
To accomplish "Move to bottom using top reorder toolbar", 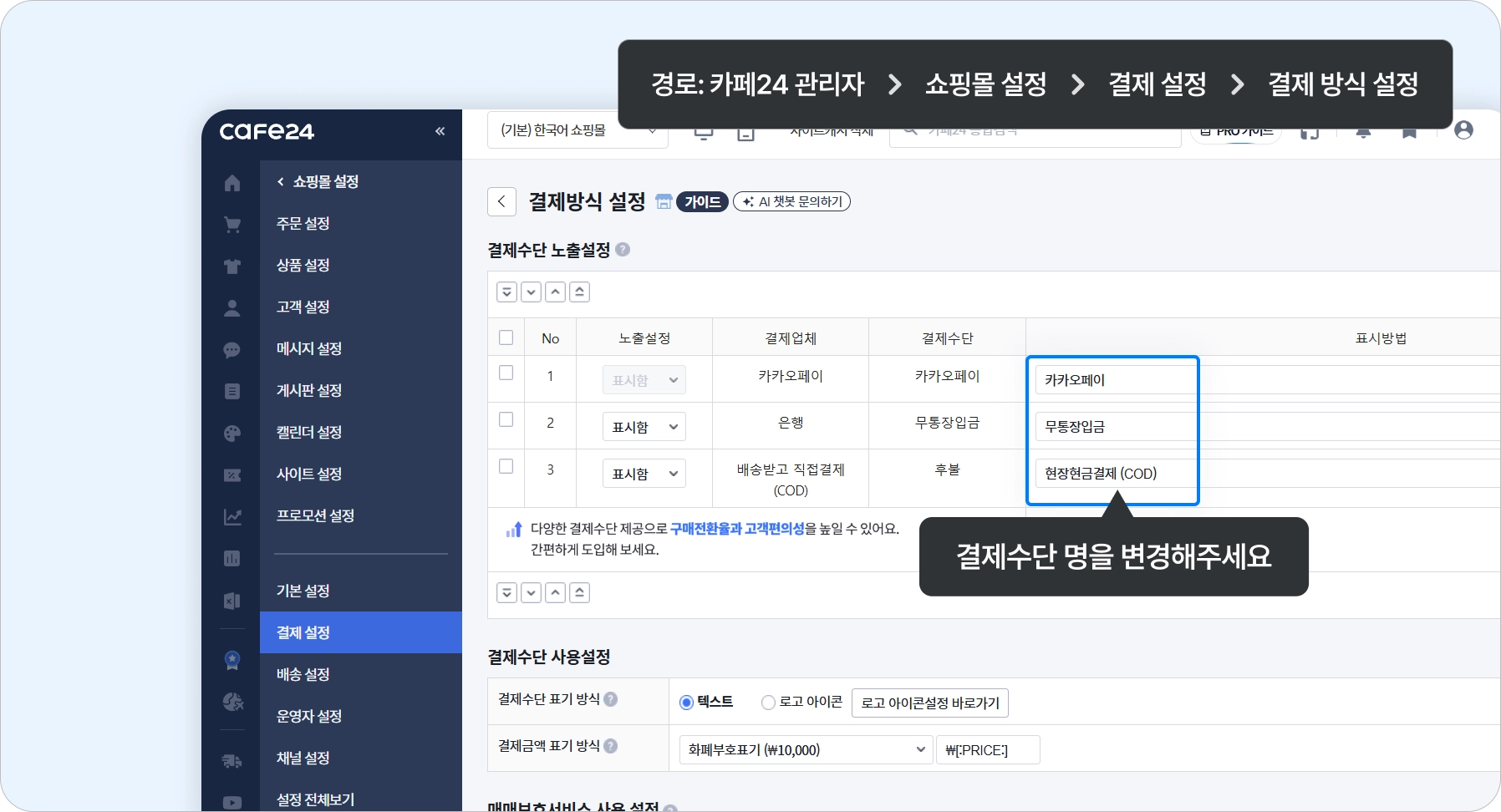I will [506, 292].
